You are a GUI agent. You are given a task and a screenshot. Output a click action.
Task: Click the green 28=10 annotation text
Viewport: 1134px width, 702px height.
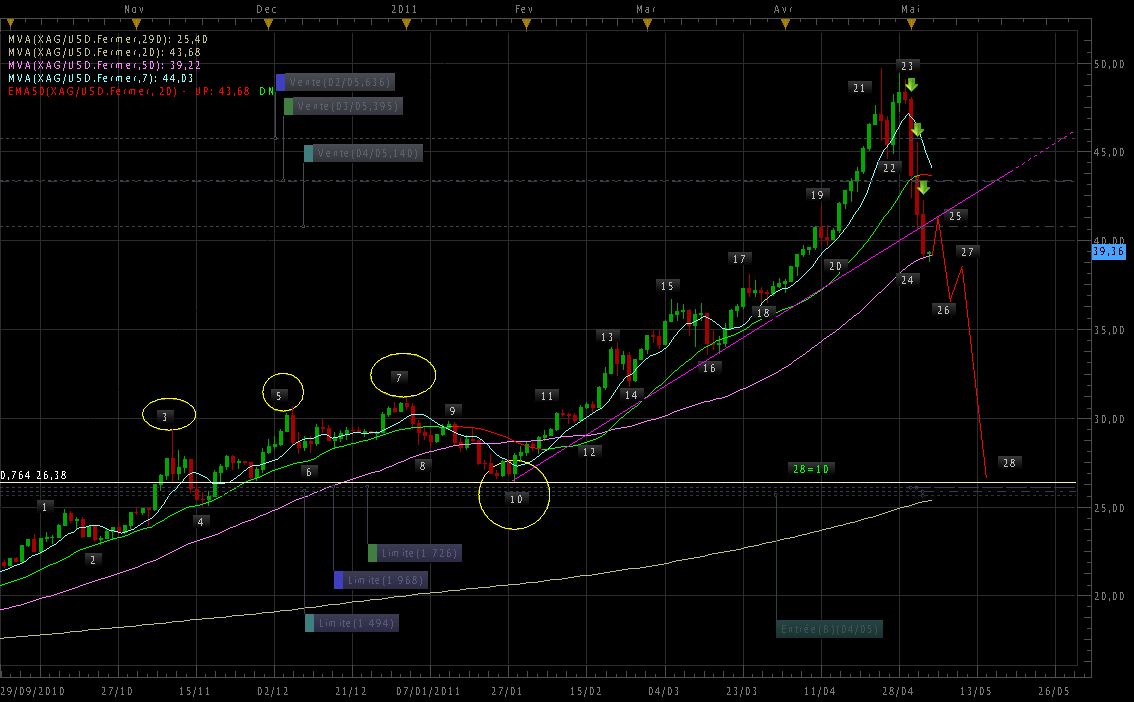[811, 468]
